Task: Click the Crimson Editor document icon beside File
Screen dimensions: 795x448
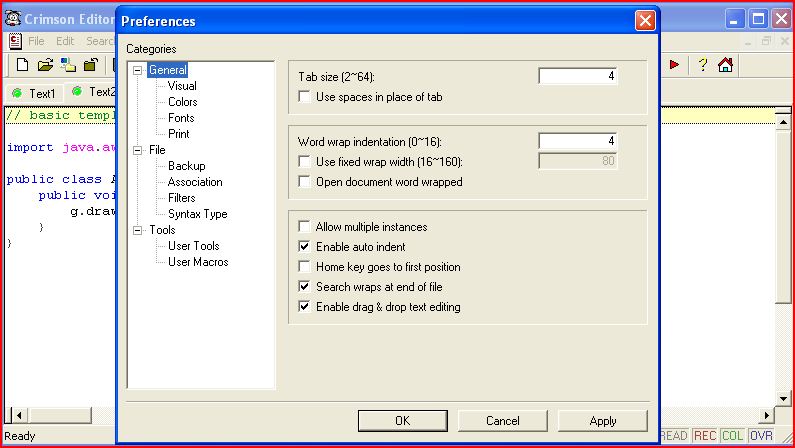Action: tap(15, 41)
